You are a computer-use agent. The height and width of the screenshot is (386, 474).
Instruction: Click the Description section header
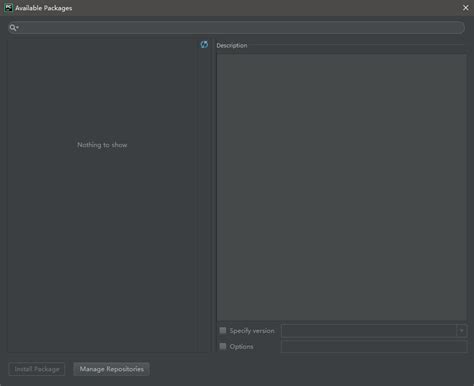(232, 45)
